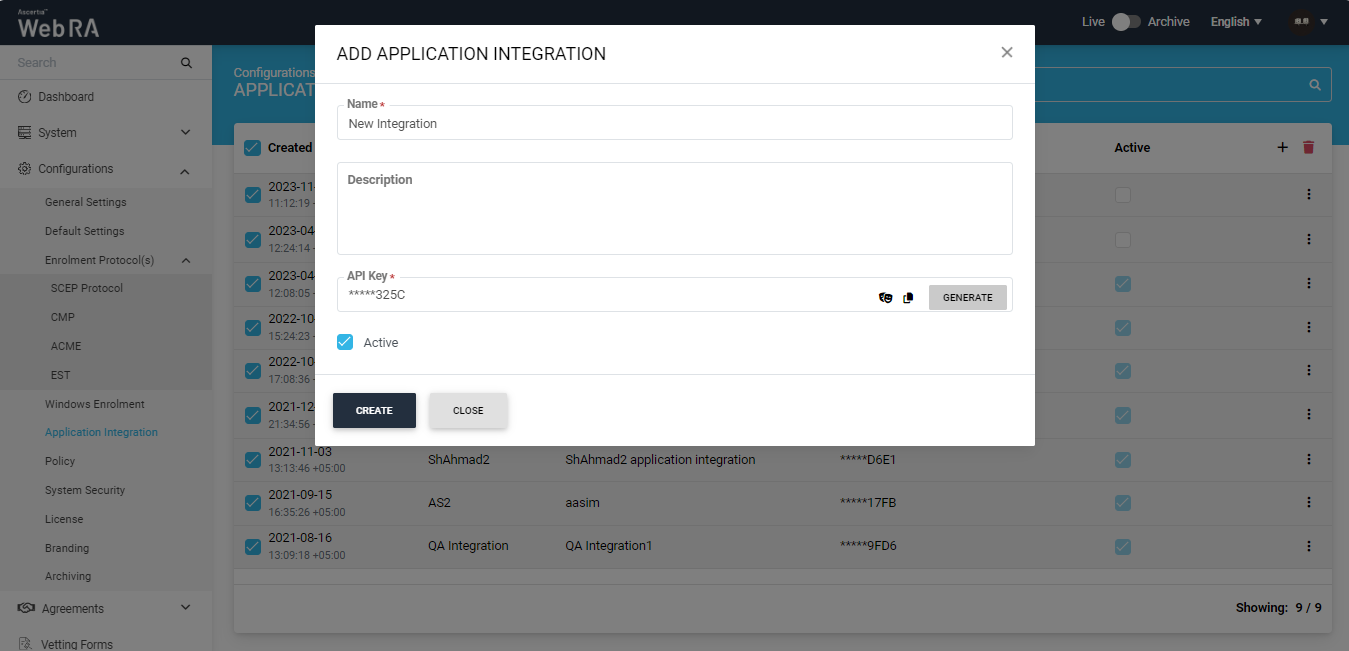
Task: Click the user avatar icon in header
Action: tap(1301, 22)
